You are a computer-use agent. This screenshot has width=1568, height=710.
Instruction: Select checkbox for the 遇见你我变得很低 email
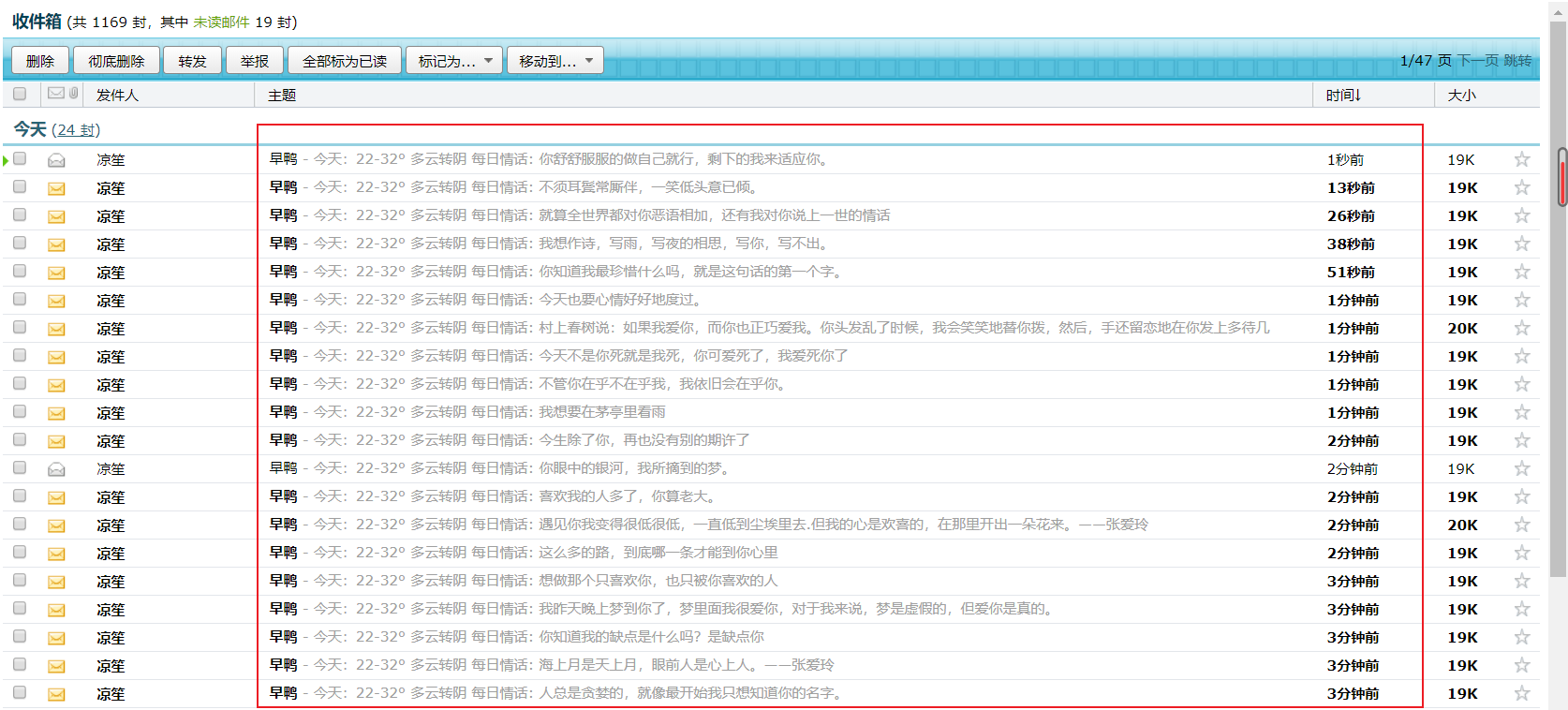(x=20, y=525)
